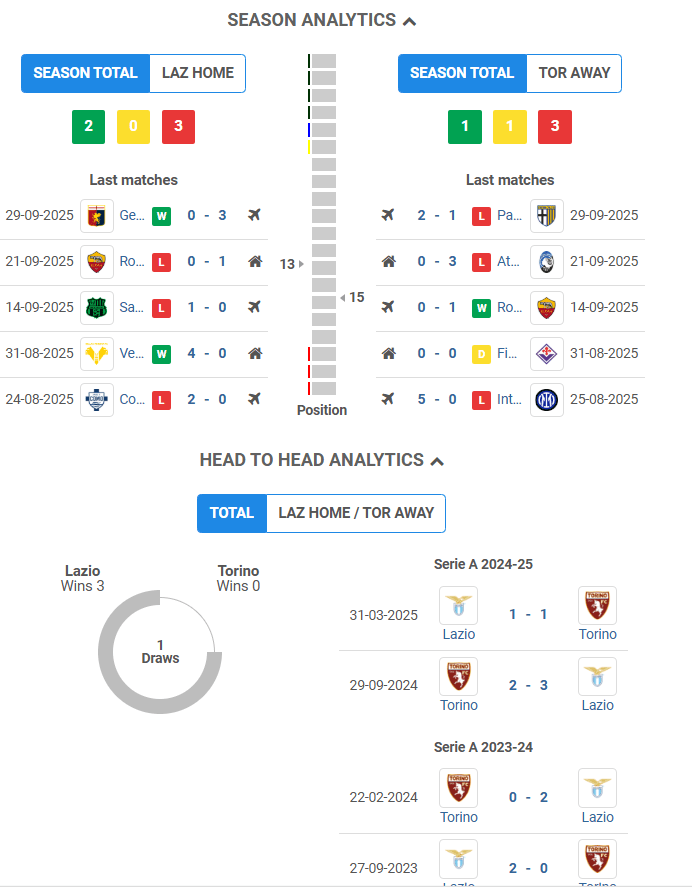Switch to LAZ HOME stats
Screen dimensions: 692x887
click(x=198, y=73)
